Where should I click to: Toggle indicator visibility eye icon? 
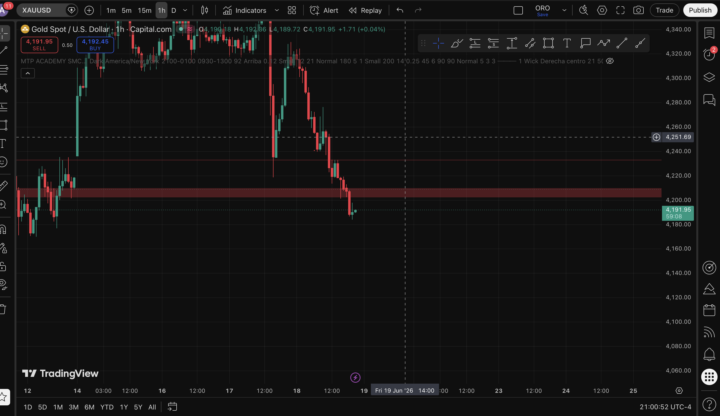tap(610, 61)
